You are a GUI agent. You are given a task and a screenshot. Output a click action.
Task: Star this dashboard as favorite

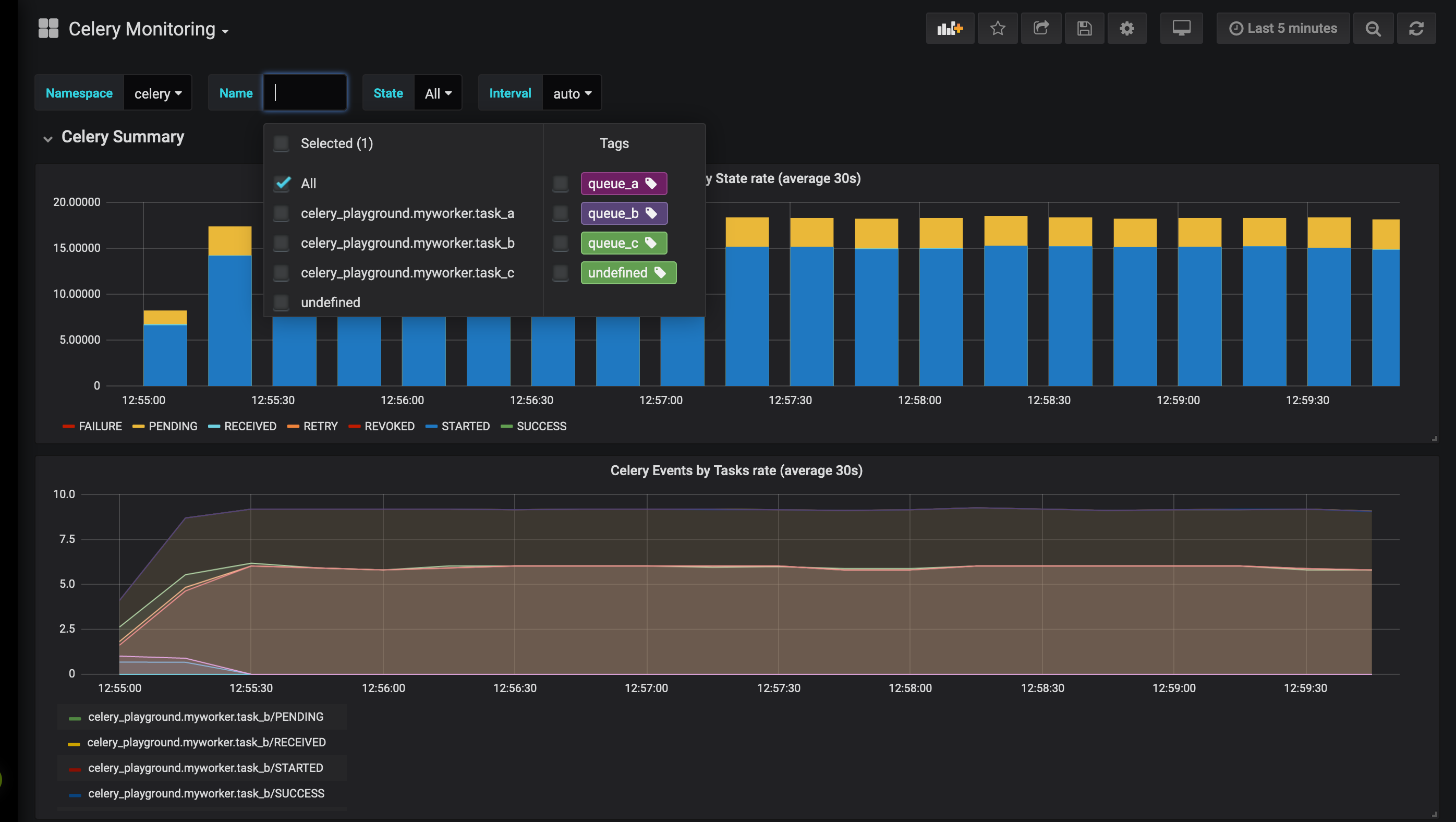(x=998, y=28)
